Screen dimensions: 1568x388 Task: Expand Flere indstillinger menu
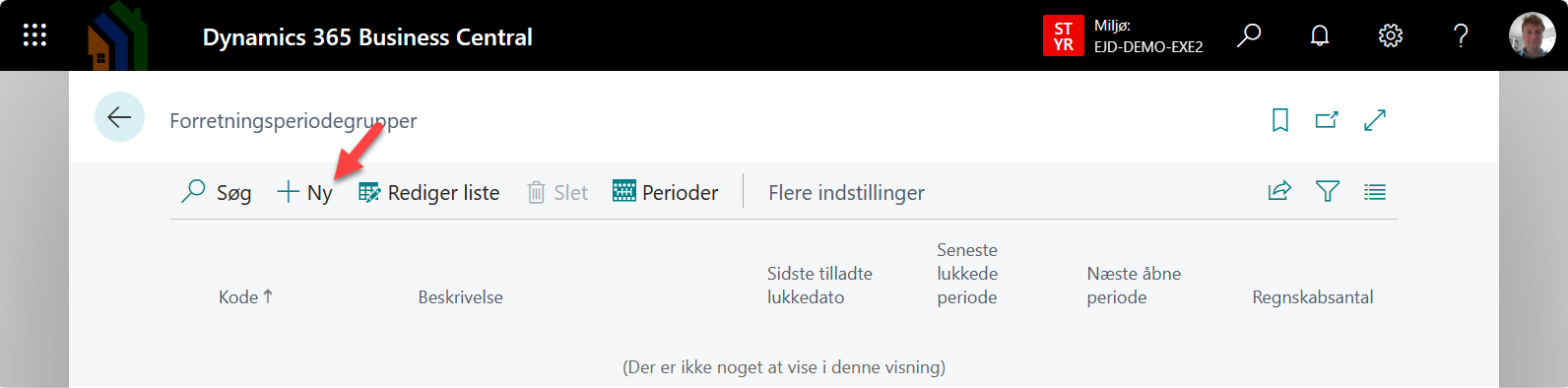tap(846, 193)
